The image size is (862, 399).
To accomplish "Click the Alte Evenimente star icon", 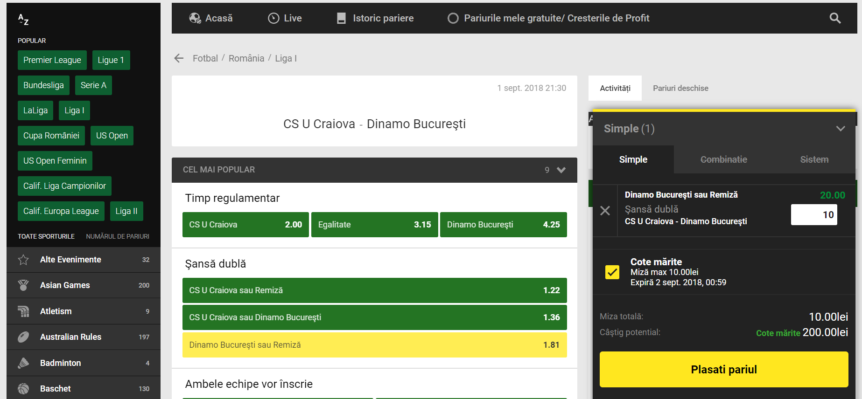I will coord(23,259).
